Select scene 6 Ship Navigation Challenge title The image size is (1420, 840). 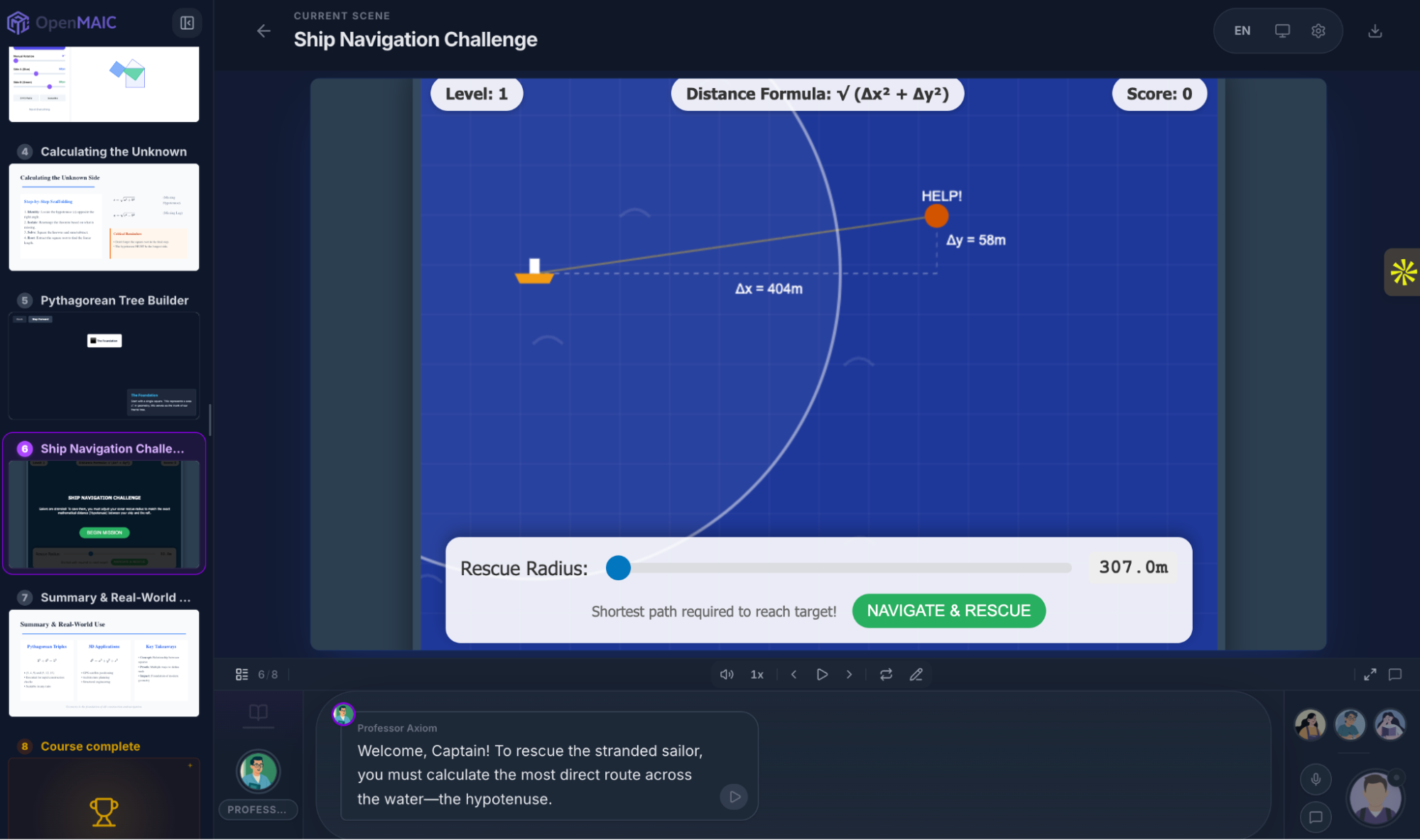coord(112,449)
